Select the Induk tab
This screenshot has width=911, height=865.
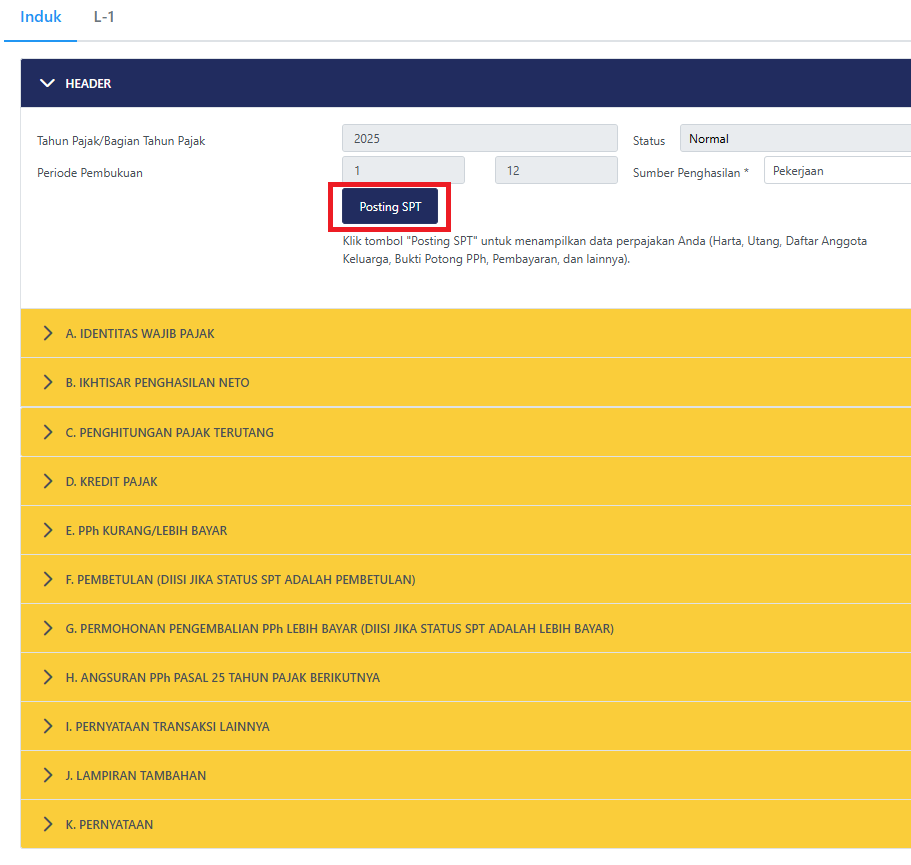(40, 17)
